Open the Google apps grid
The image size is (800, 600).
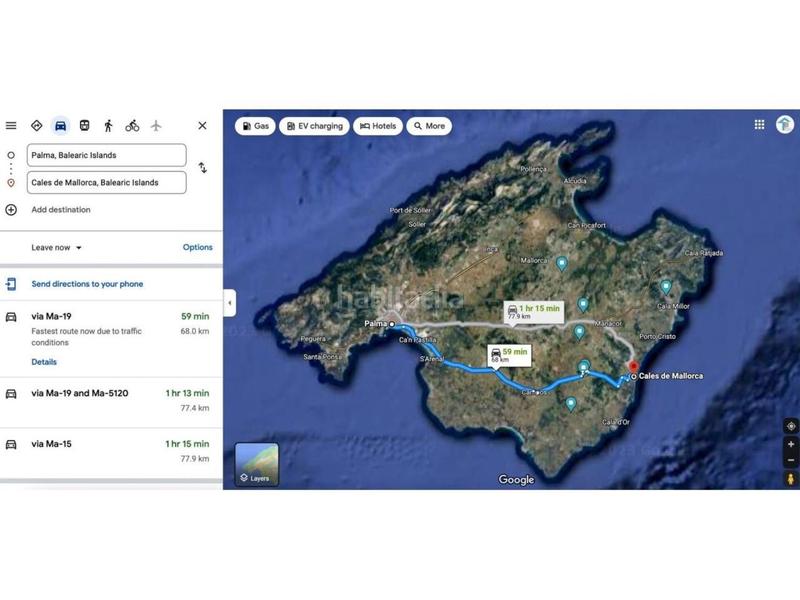pos(759,125)
